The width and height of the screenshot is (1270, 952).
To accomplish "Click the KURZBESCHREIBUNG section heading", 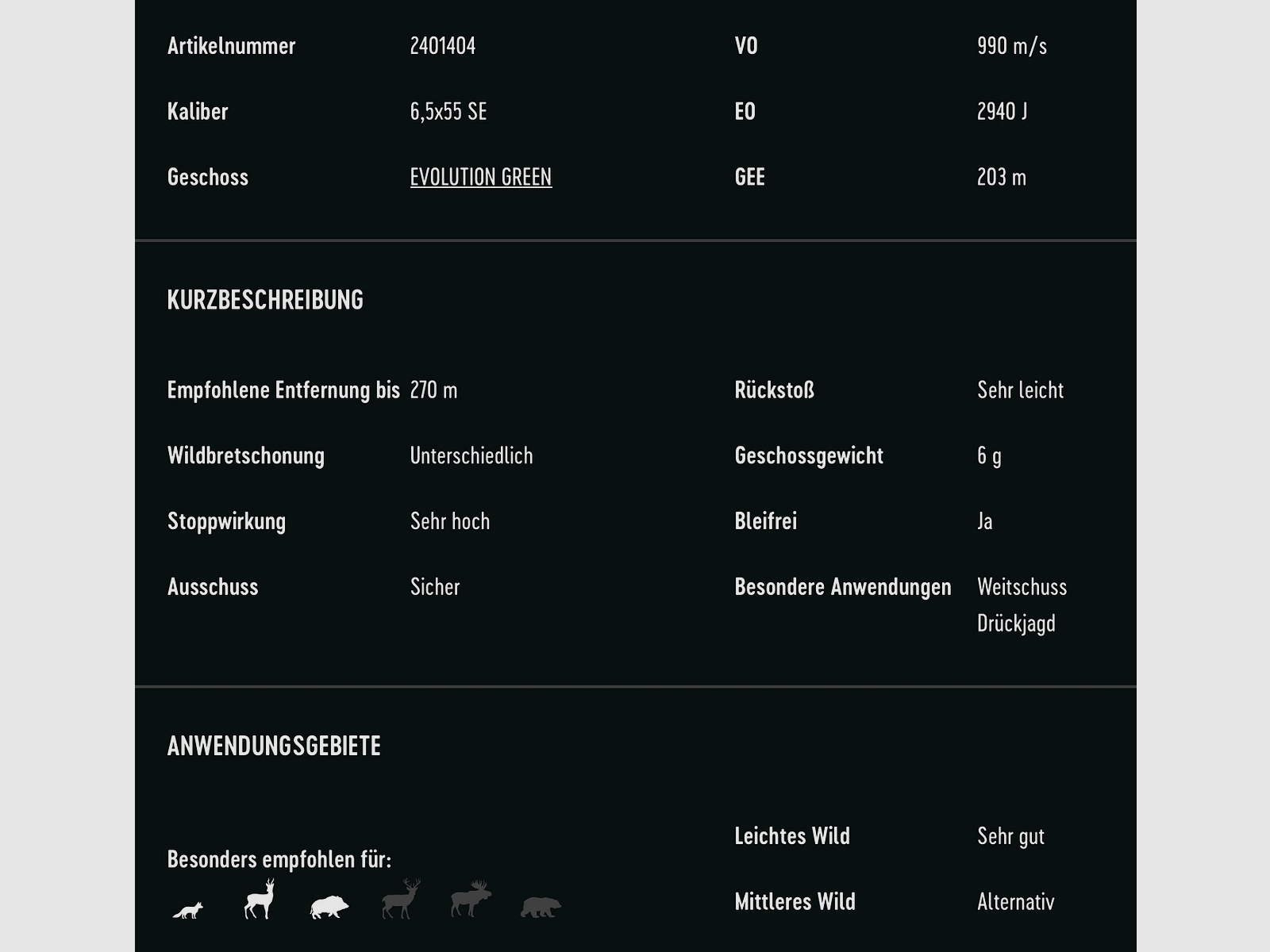I will [x=265, y=300].
